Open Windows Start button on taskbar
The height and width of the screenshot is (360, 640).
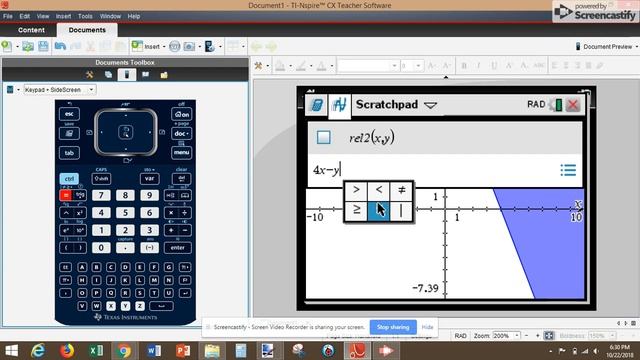[11, 351]
